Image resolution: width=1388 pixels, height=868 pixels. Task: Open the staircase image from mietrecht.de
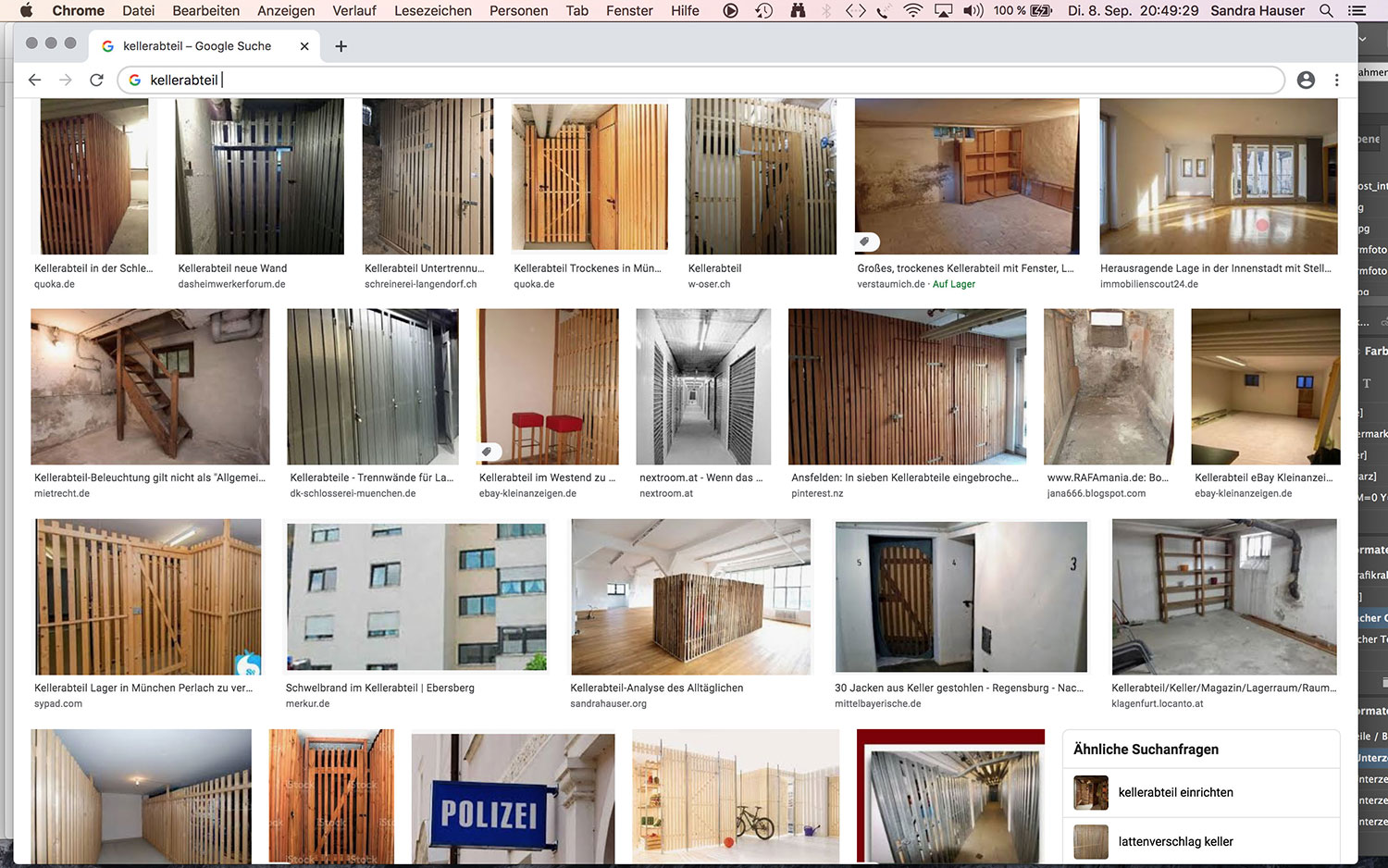(x=150, y=387)
